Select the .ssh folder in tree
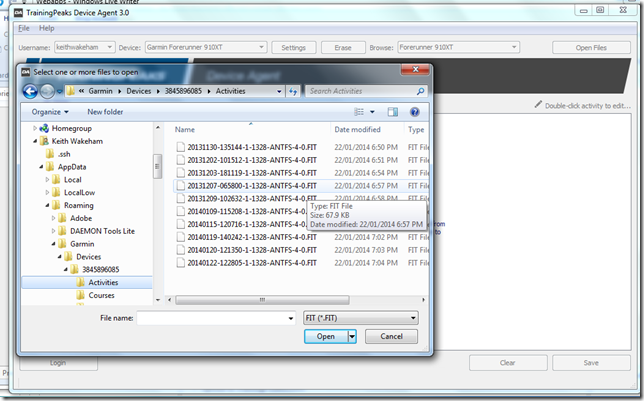 point(64,154)
